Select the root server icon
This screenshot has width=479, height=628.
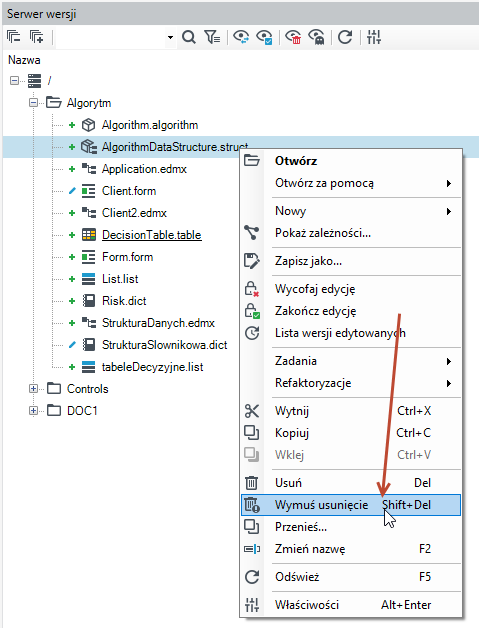(34, 81)
